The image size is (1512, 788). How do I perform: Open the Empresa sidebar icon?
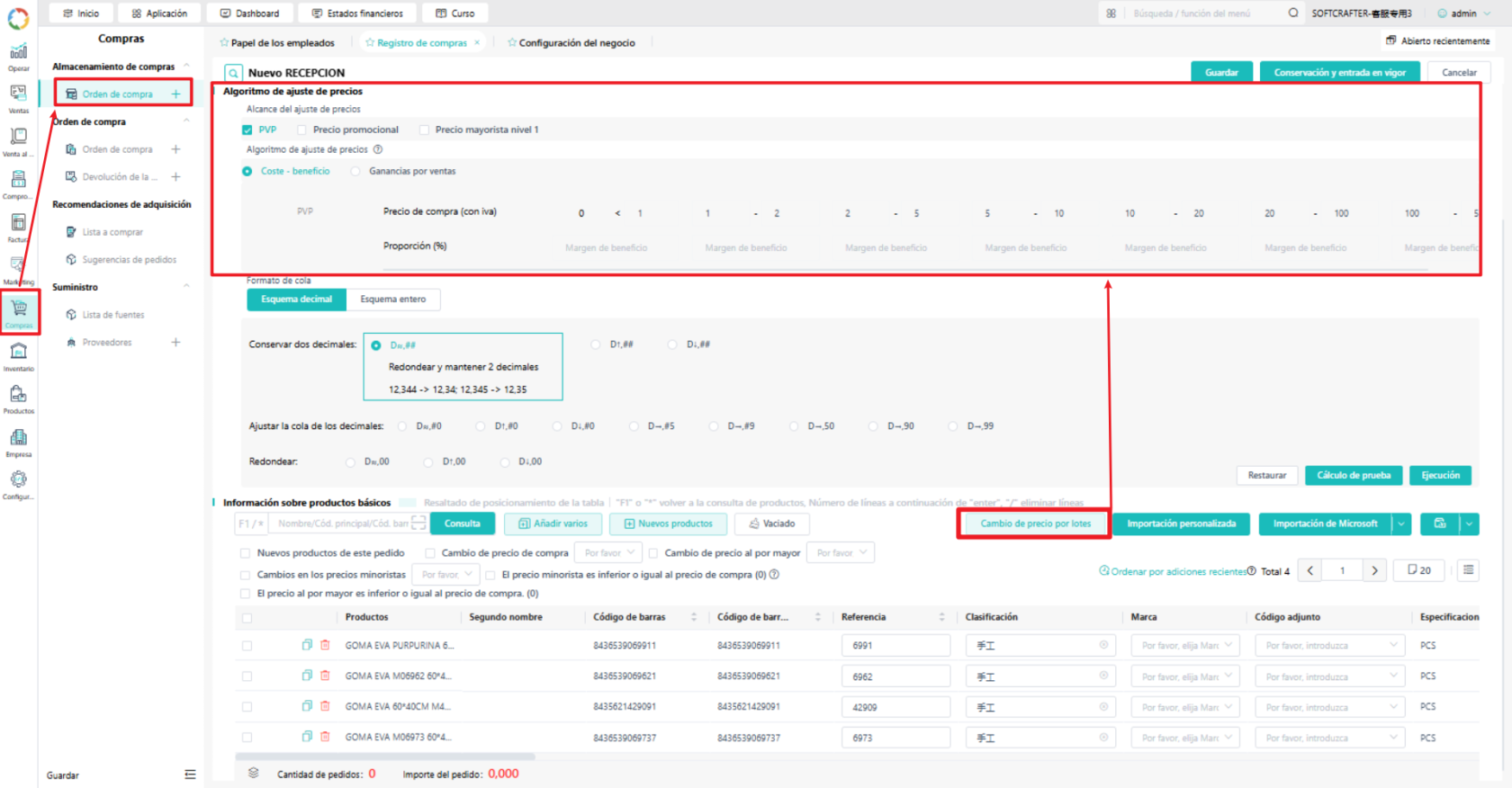pos(18,442)
